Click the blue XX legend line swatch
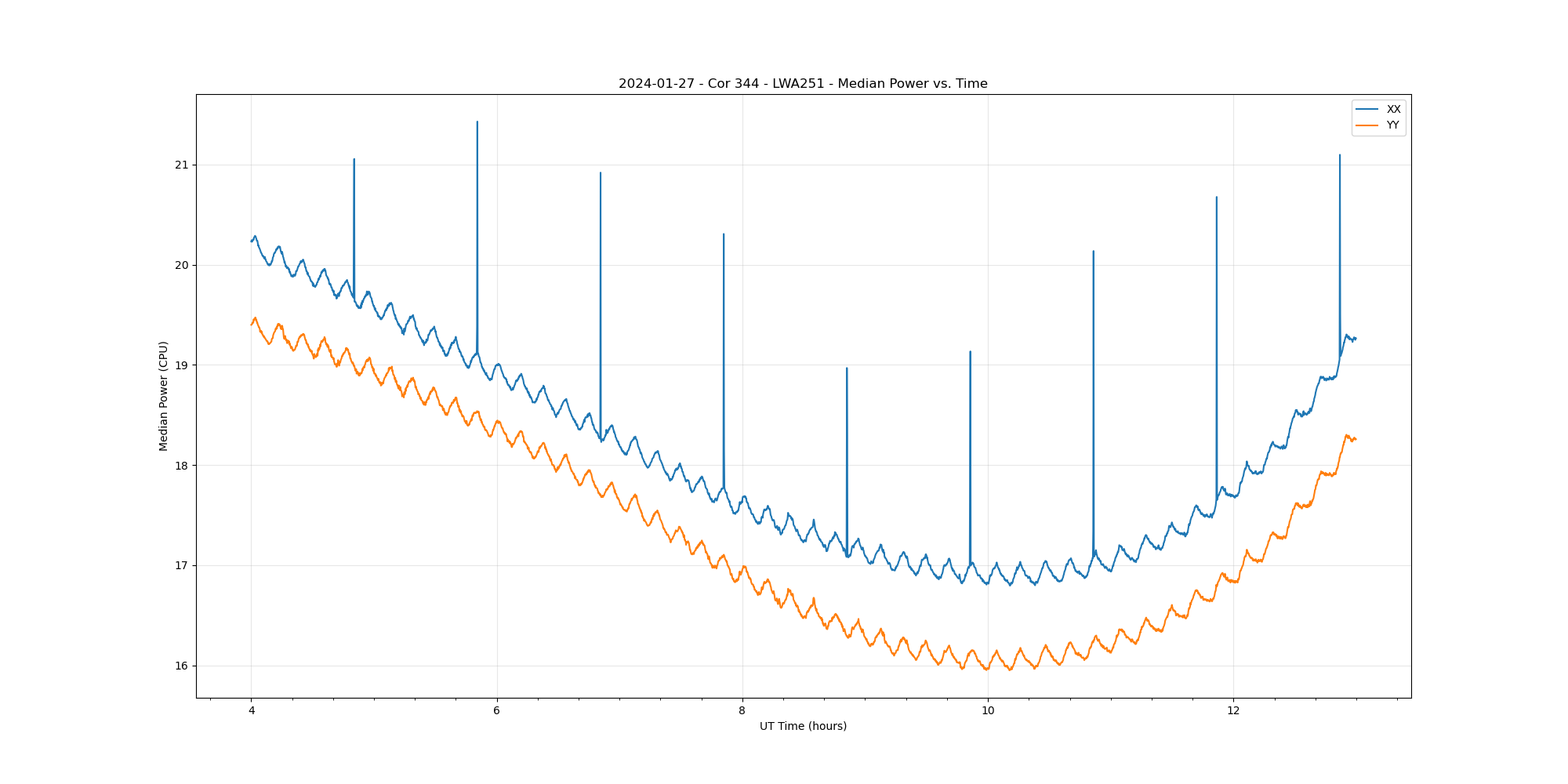The width and height of the screenshot is (1568, 784). pos(1367,109)
